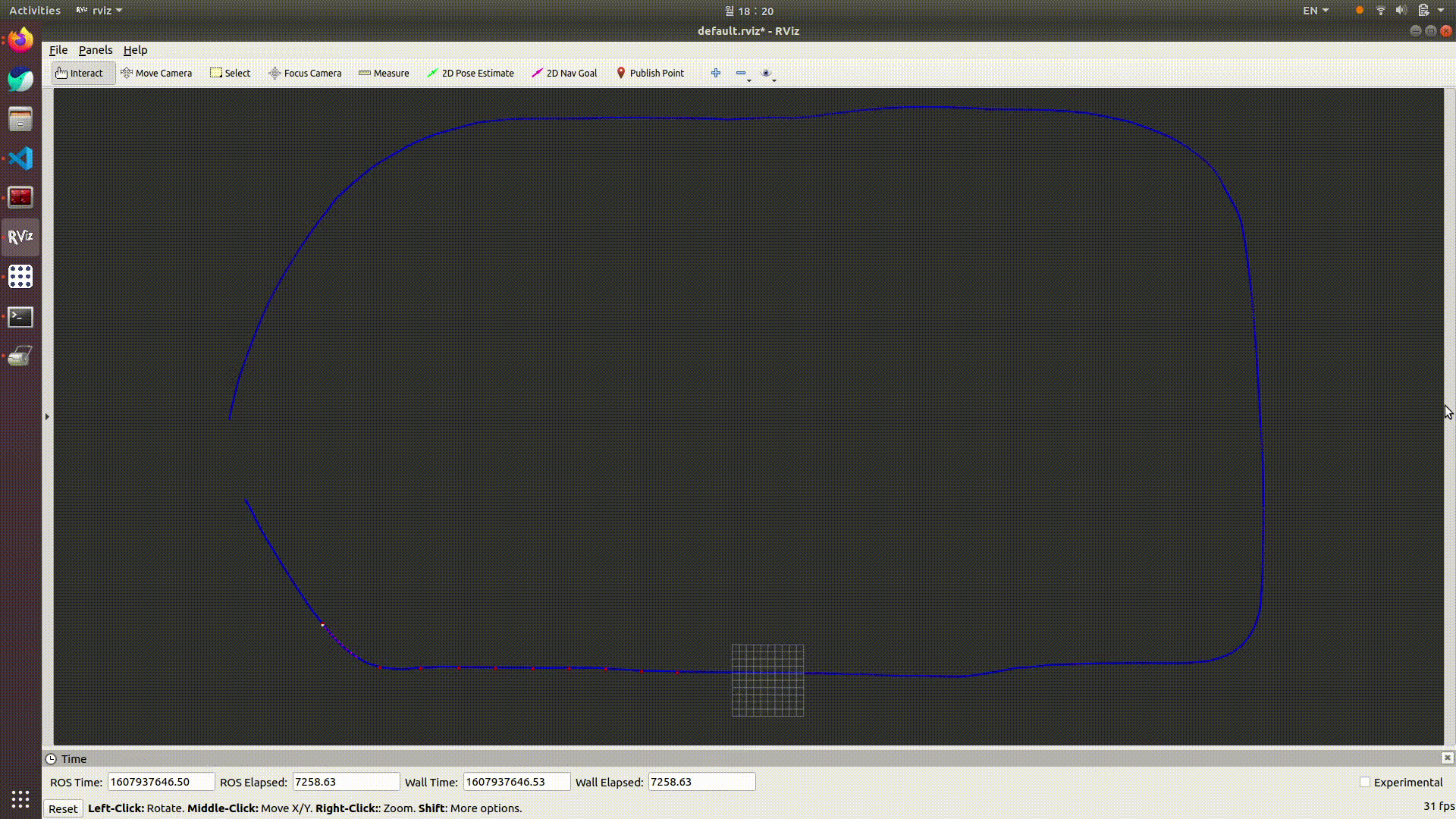1456x819 pixels.
Task: Activate the Select tool
Action: click(230, 73)
